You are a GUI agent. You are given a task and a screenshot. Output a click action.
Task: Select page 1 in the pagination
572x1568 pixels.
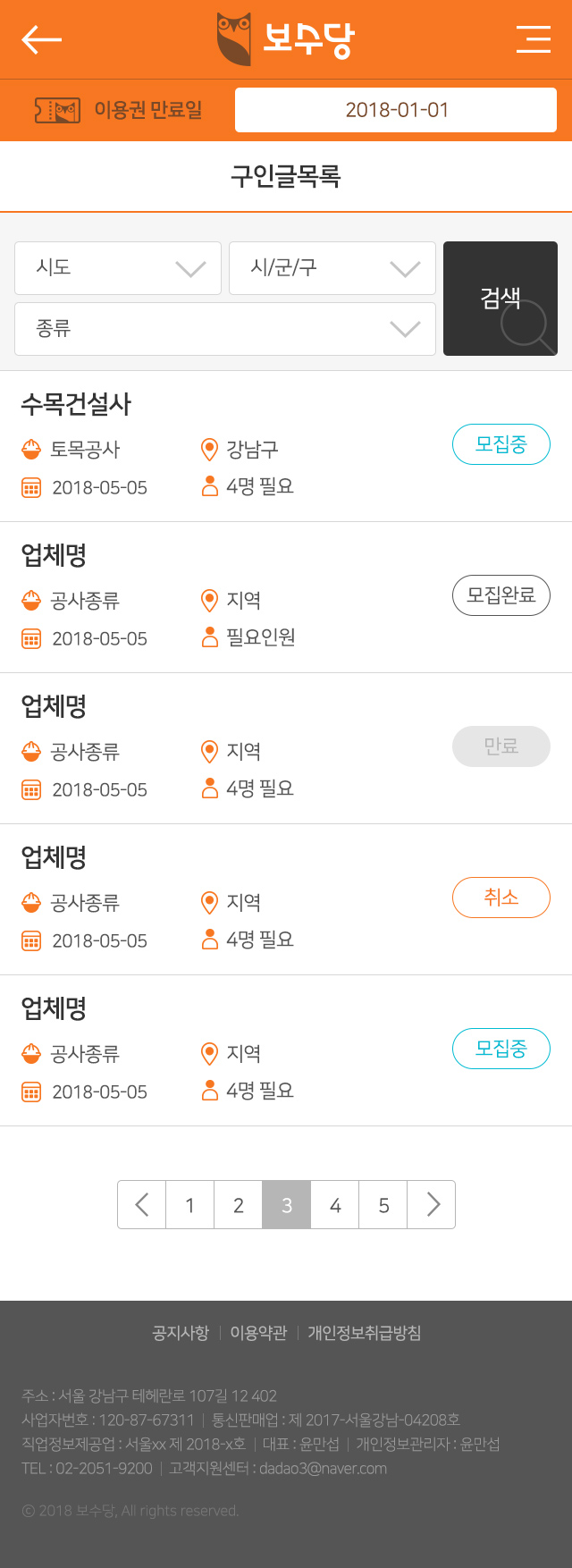190,1205
